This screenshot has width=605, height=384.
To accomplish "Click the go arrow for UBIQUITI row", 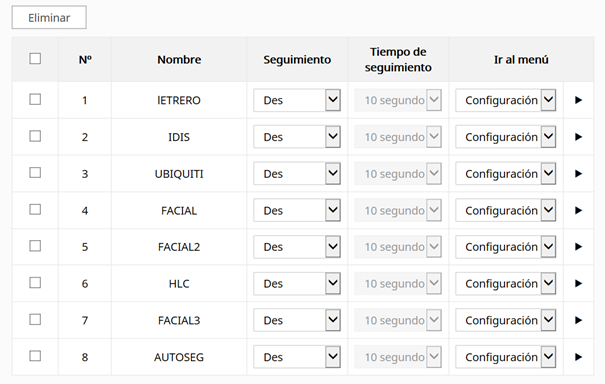I will pyautogui.click(x=578, y=174).
